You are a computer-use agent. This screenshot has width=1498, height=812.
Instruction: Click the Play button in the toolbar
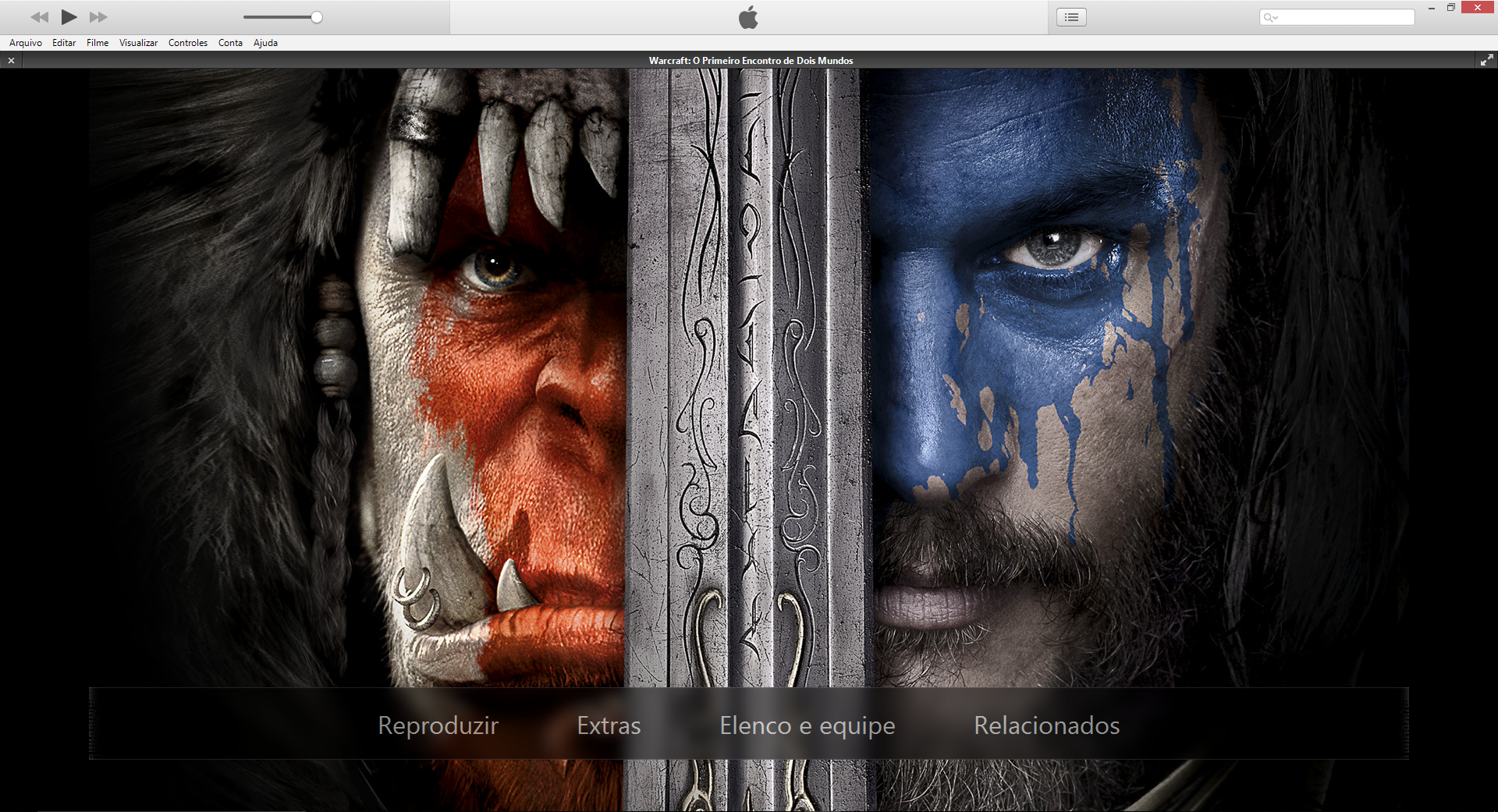(x=69, y=17)
